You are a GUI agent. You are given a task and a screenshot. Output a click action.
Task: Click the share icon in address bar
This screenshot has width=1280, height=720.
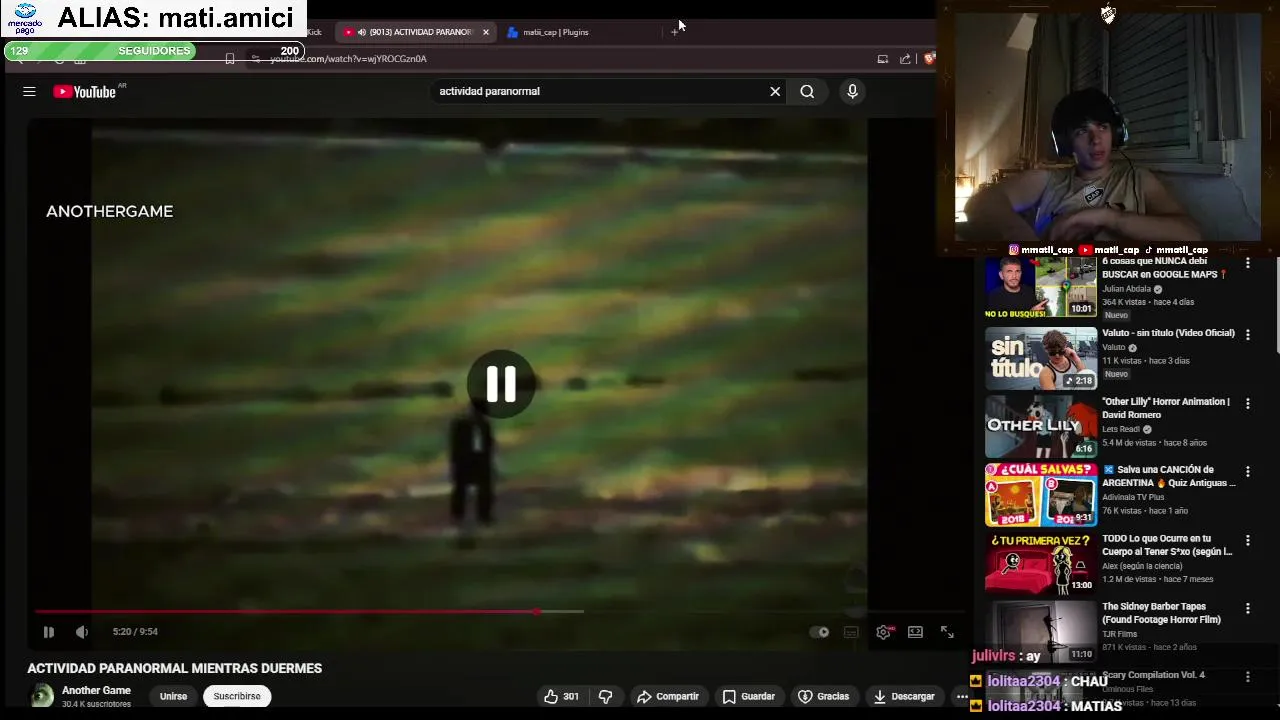tap(905, 59)
